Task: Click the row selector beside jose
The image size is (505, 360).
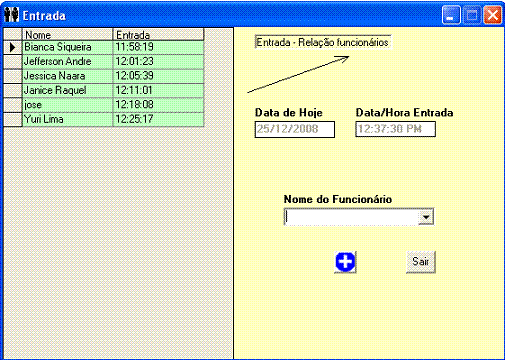Action: (13, 105)
